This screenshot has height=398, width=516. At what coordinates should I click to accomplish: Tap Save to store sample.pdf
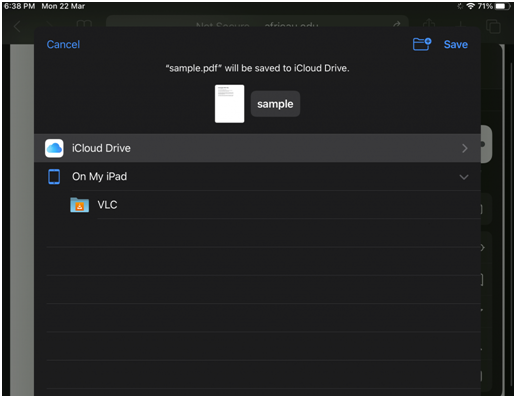point(456,44)
